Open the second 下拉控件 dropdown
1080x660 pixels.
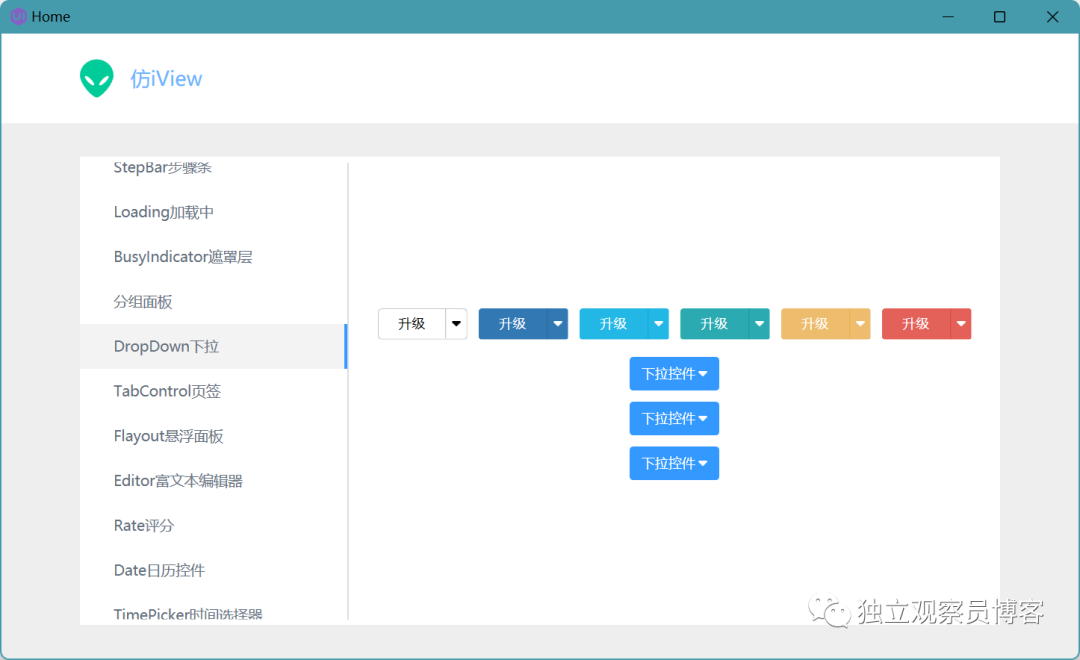pos(674,418)
